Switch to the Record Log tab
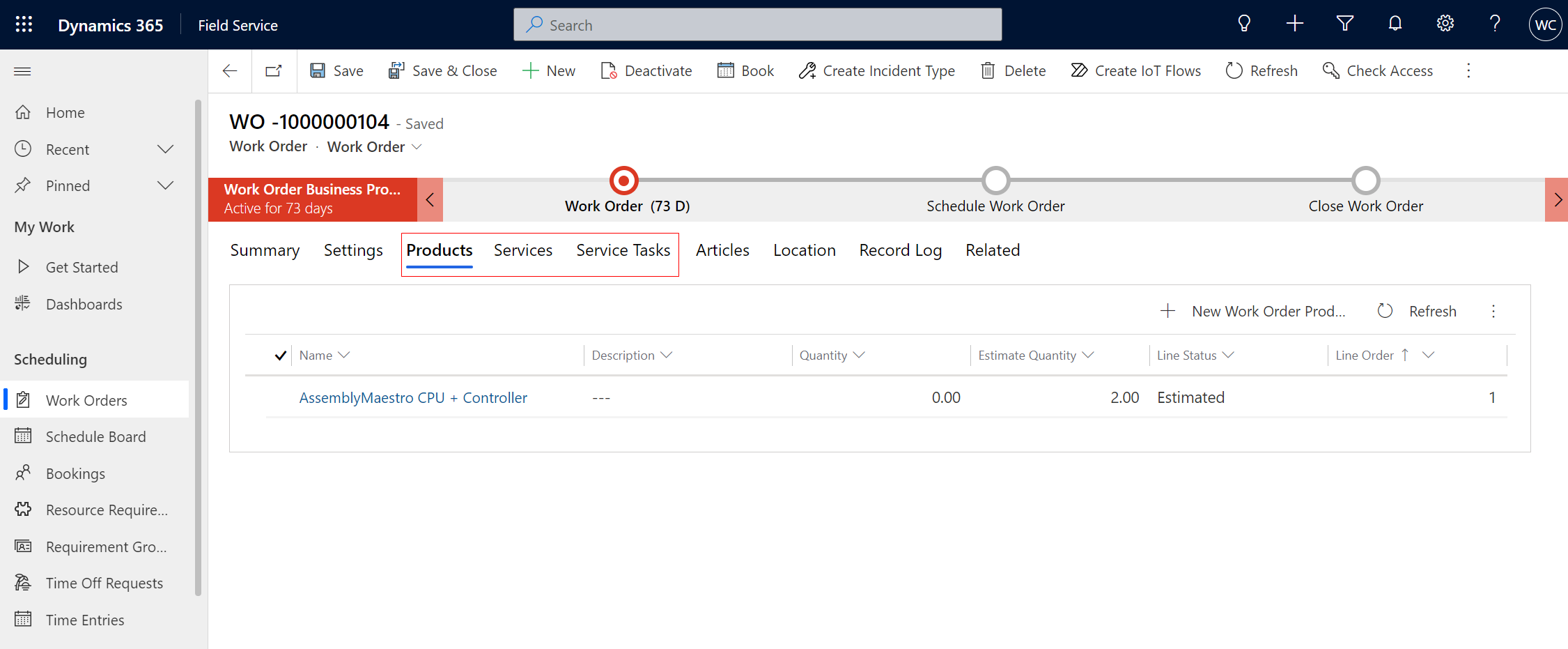Viewport: 1568px width, 649px height. 900,250
